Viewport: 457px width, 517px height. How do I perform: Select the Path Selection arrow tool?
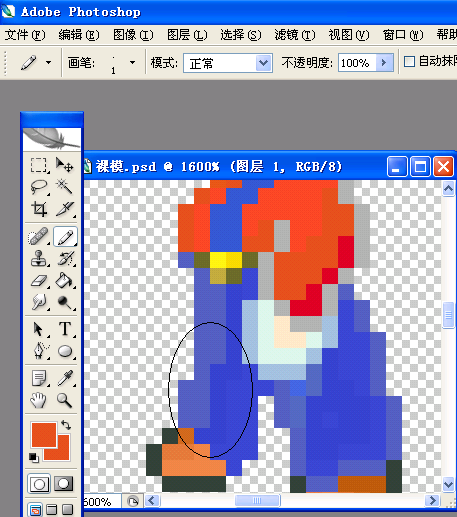pyautogui.click(x=39, y=329)
